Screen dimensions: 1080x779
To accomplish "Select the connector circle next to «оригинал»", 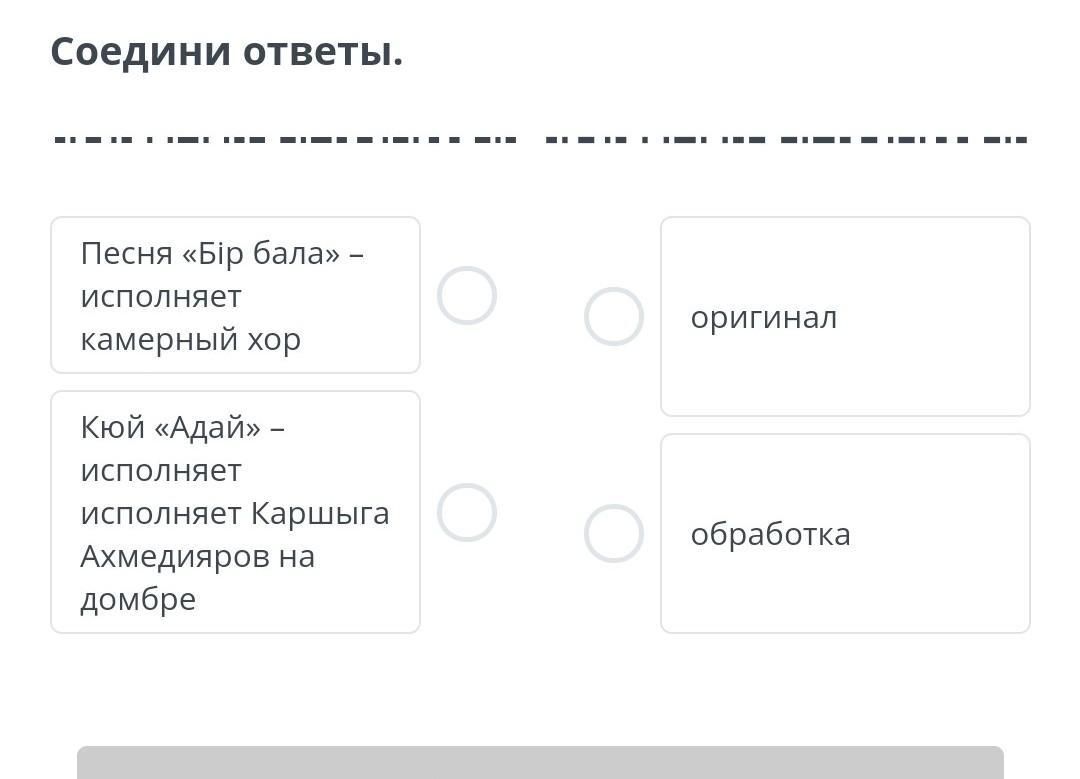I will coord(613,317).
